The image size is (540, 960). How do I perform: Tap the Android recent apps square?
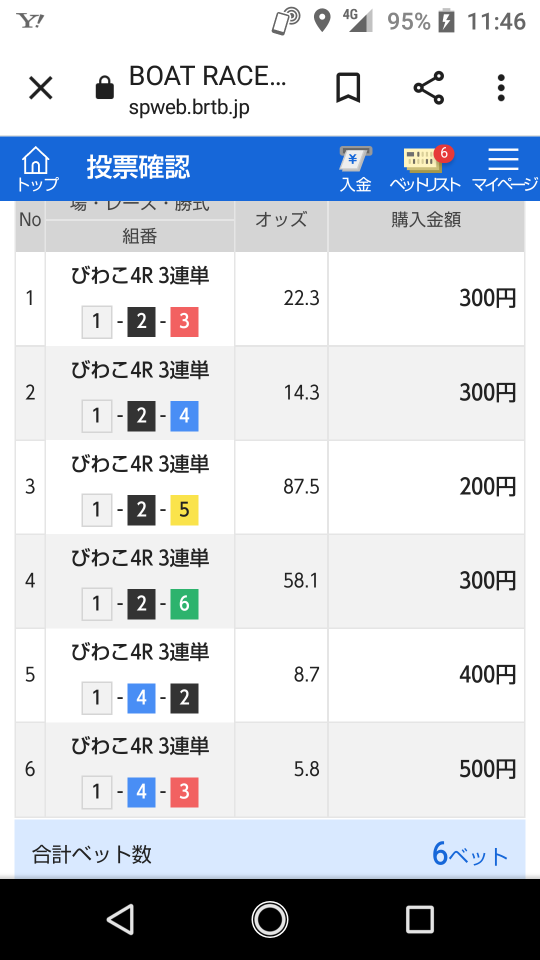click(420, 920)
